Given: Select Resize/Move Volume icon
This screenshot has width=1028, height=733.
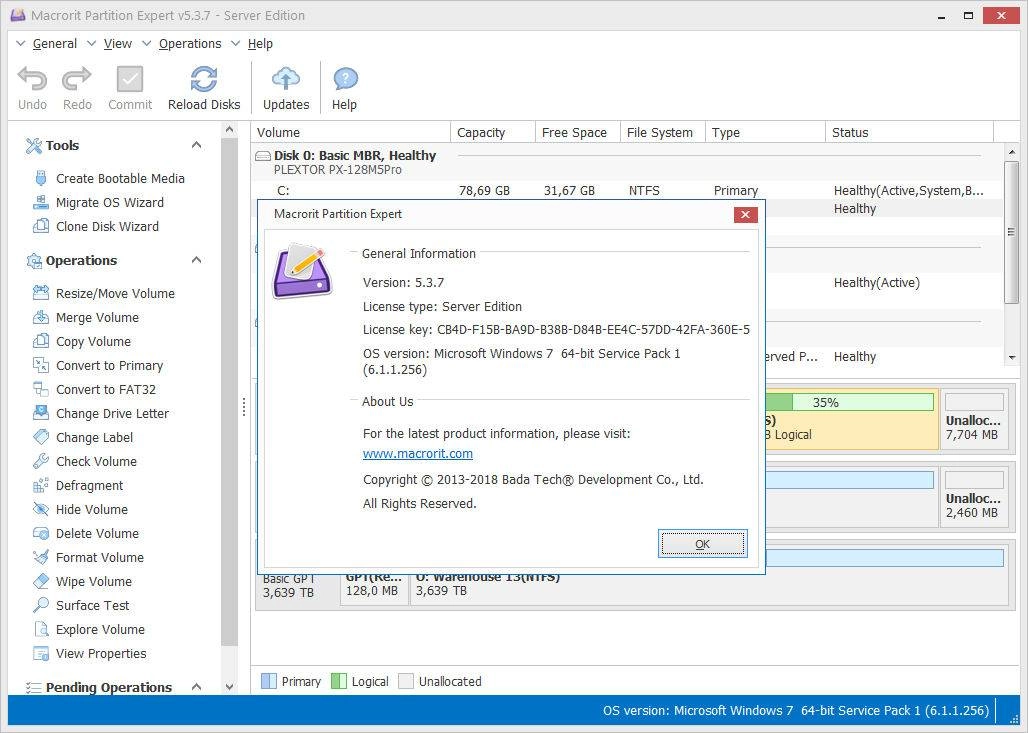Looking at the screenshot, I should click(41, 293).
